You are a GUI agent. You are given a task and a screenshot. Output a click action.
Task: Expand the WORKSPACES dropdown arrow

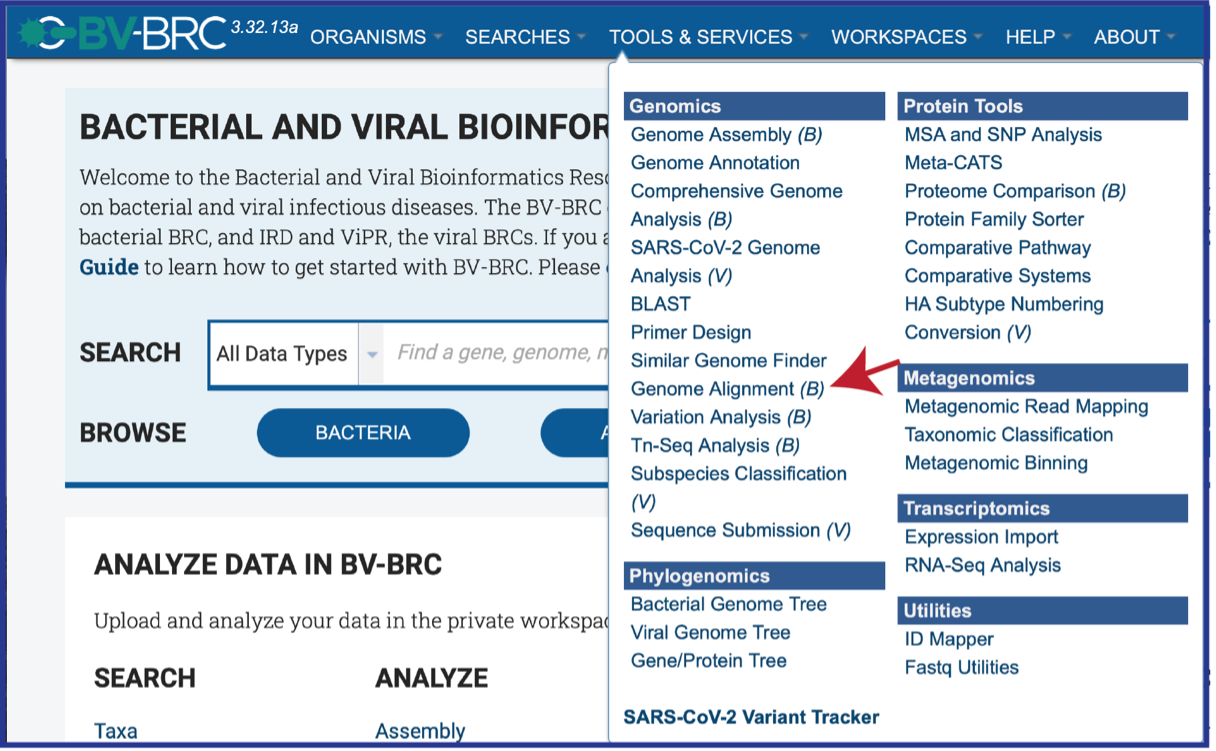click(978, 38)
